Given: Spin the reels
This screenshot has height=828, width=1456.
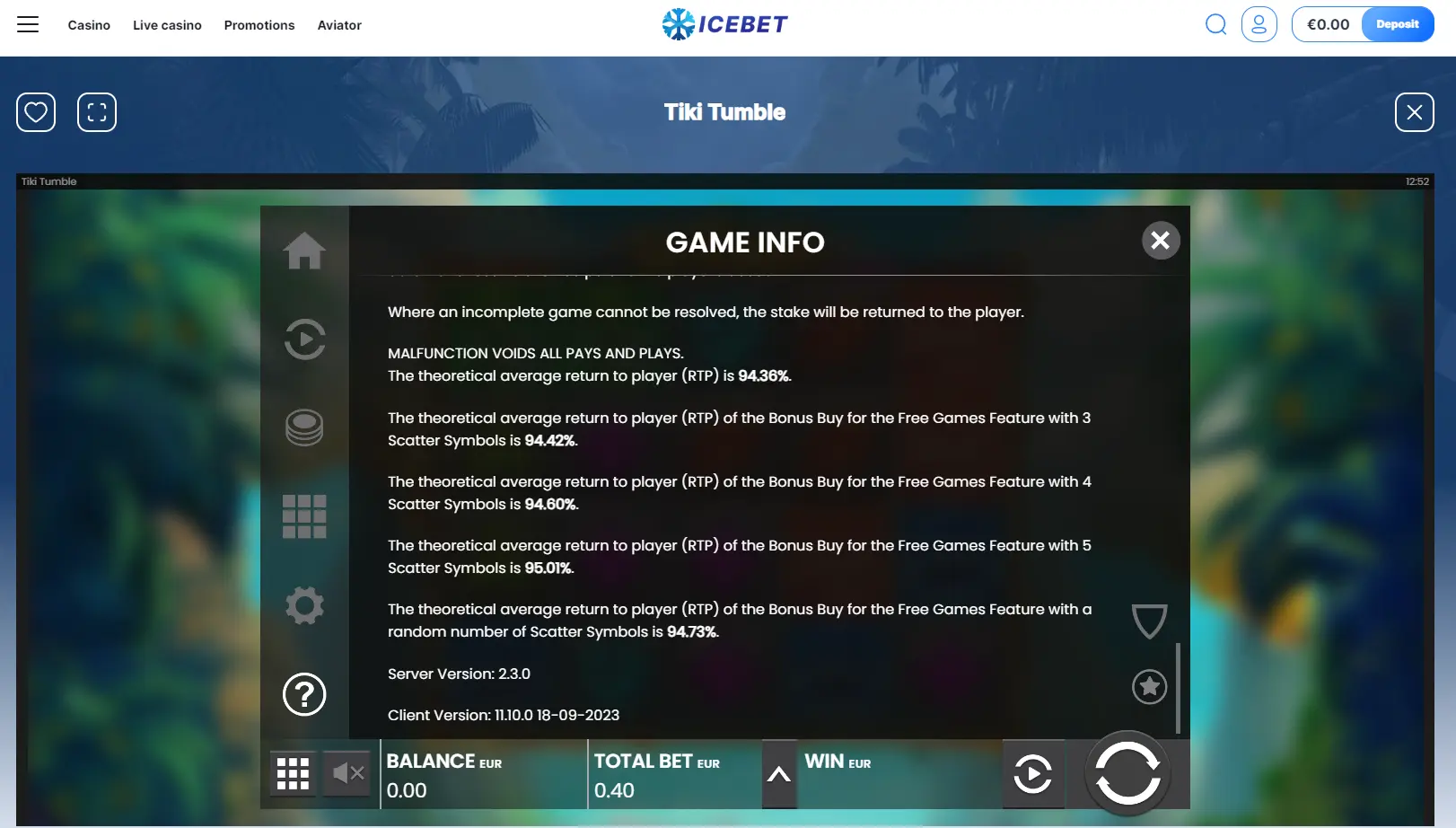Looking at the screenshot, I should click(1128, 773).
